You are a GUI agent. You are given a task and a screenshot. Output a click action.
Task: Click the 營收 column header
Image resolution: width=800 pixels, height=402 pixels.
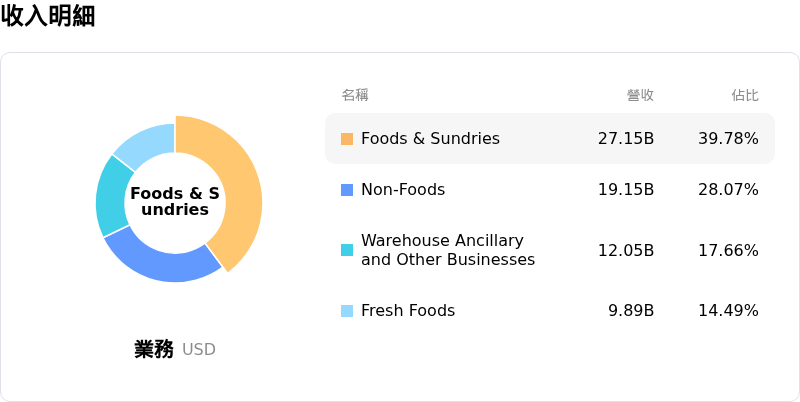coord(640,96)
